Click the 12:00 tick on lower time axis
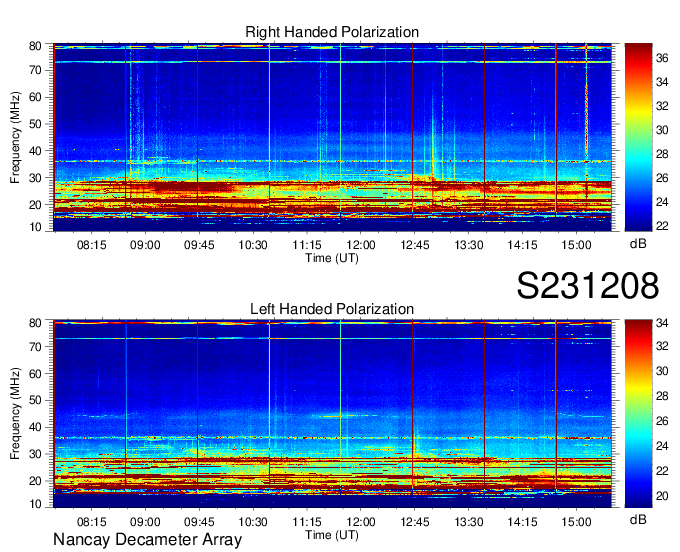 361,522
